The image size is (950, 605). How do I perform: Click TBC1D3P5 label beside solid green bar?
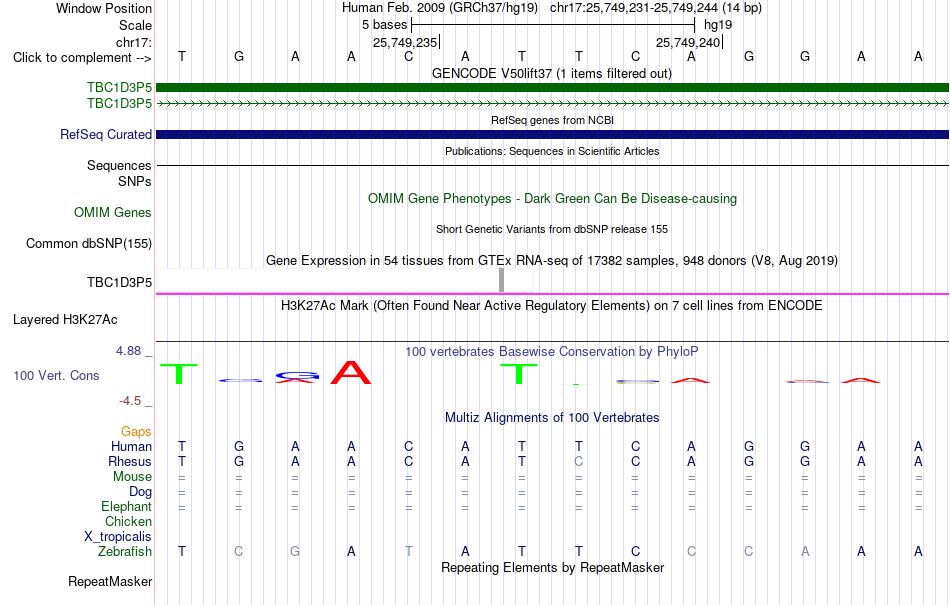click(x=119, y=88)
